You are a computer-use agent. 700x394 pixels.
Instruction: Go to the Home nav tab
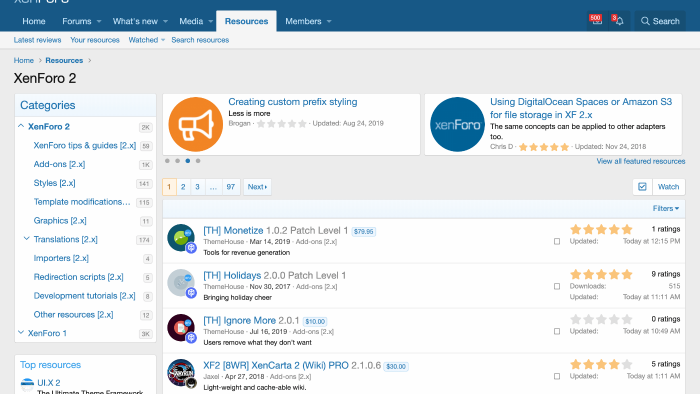coord(34,21)
